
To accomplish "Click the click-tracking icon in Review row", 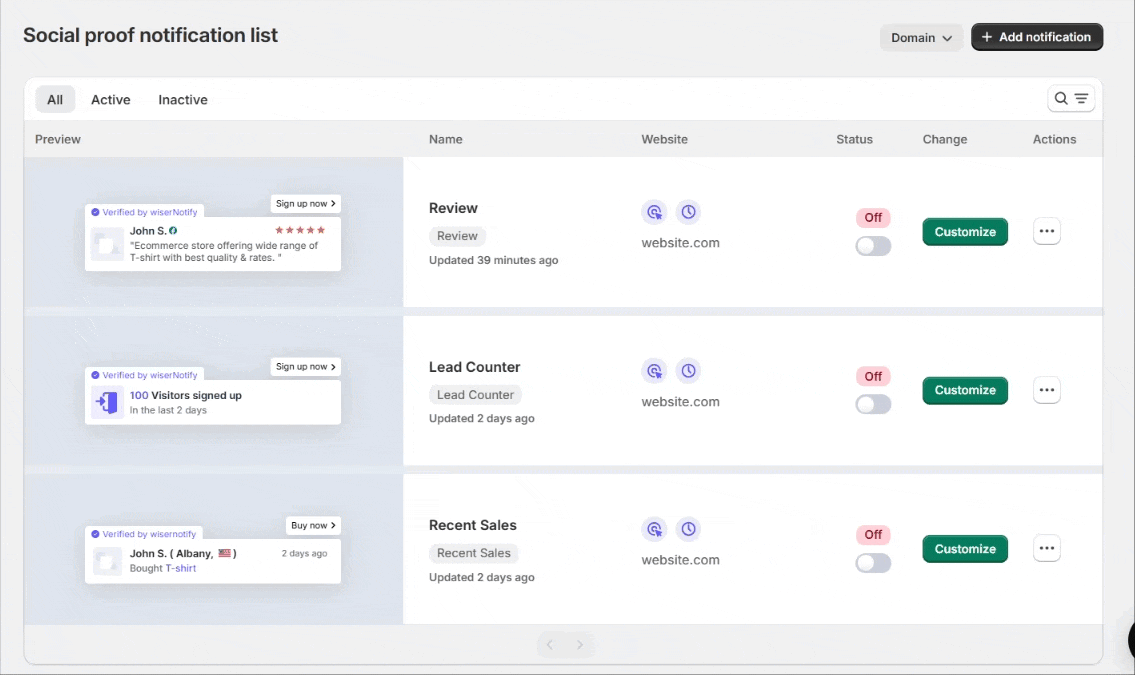I will [x=654, y=212].
